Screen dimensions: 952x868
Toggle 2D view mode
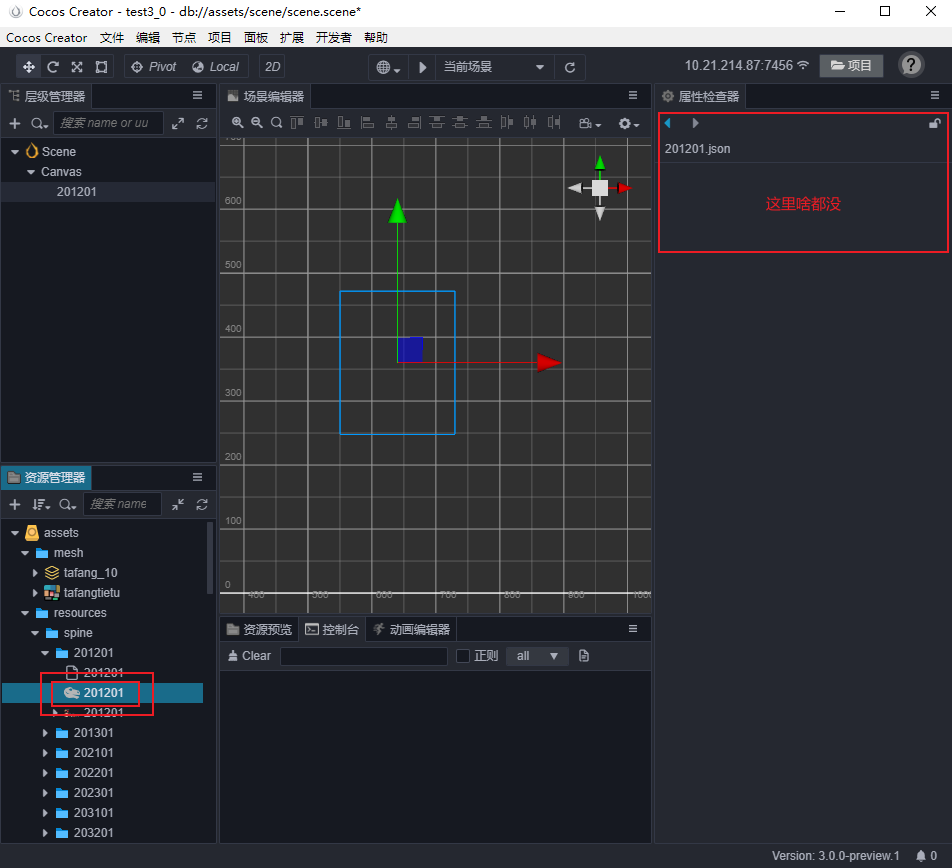point(273,67)
